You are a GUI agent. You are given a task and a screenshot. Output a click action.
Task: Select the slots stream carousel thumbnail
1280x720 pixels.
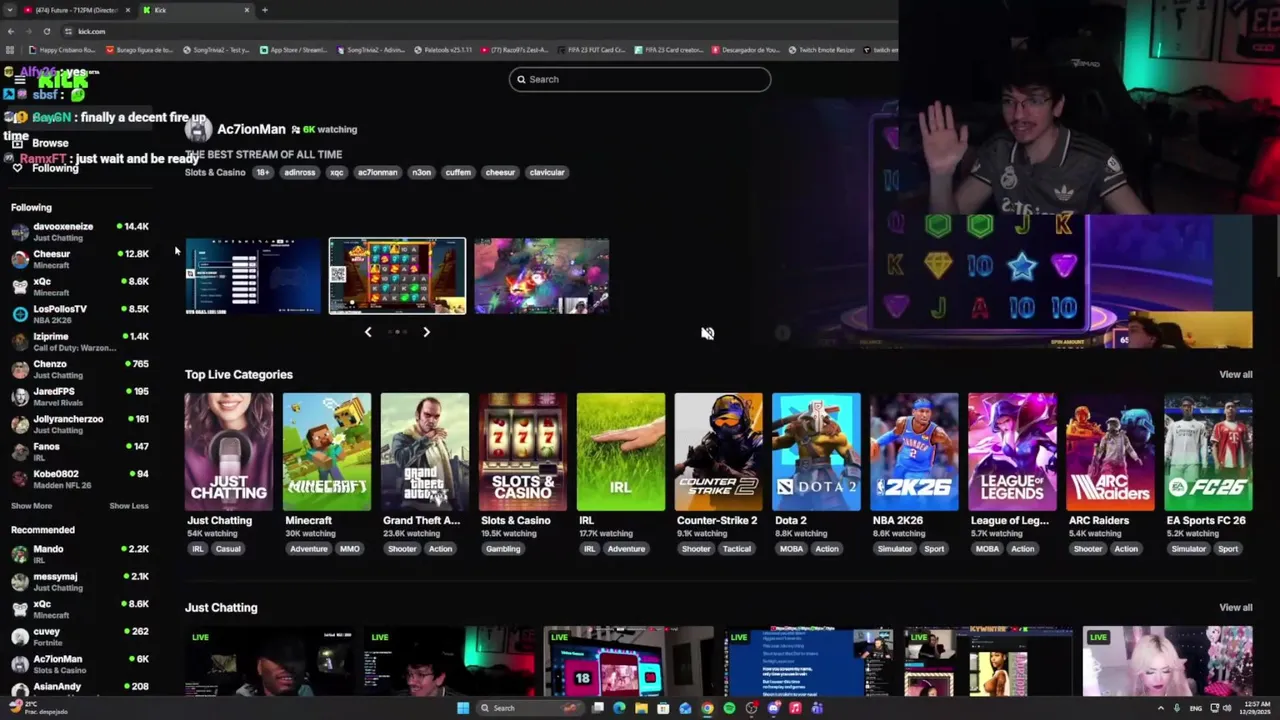[x=397, y=276]
